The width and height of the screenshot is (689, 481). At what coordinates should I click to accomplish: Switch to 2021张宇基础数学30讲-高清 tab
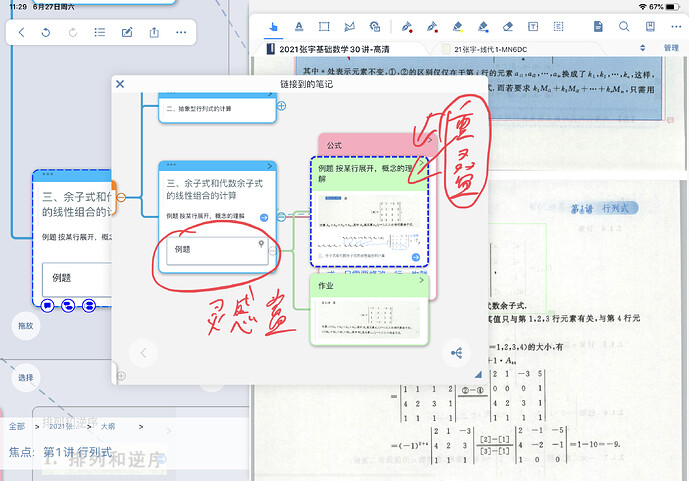click(x=334, y=49)
